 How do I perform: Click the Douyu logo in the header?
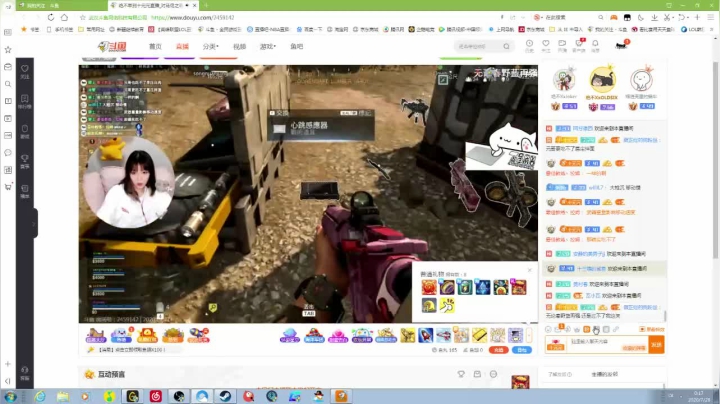click(112, 46)
